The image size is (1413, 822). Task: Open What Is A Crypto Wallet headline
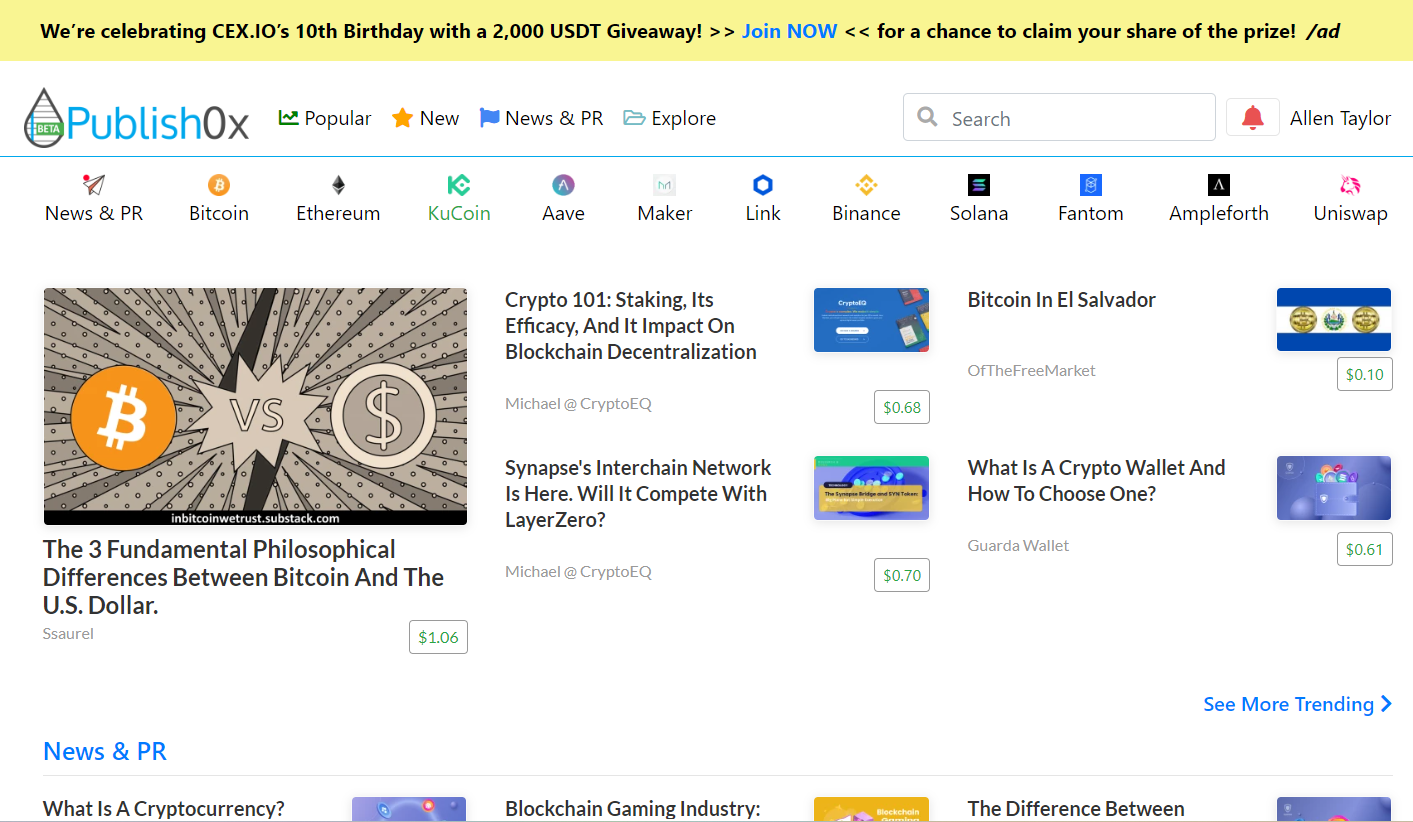pyautogui.click(x=1096, y=481)
